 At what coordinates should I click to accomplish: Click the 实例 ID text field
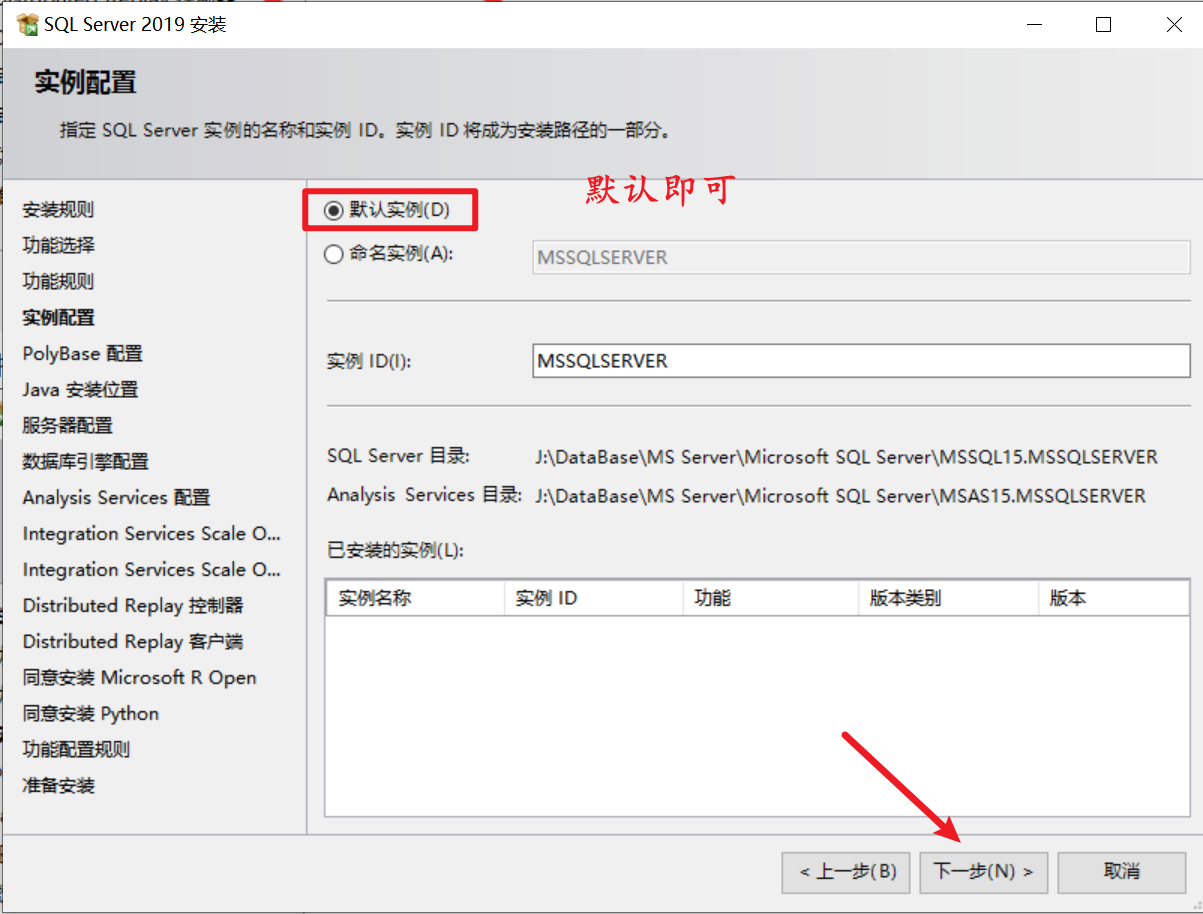pyautogui.click(x=860, y=361)
